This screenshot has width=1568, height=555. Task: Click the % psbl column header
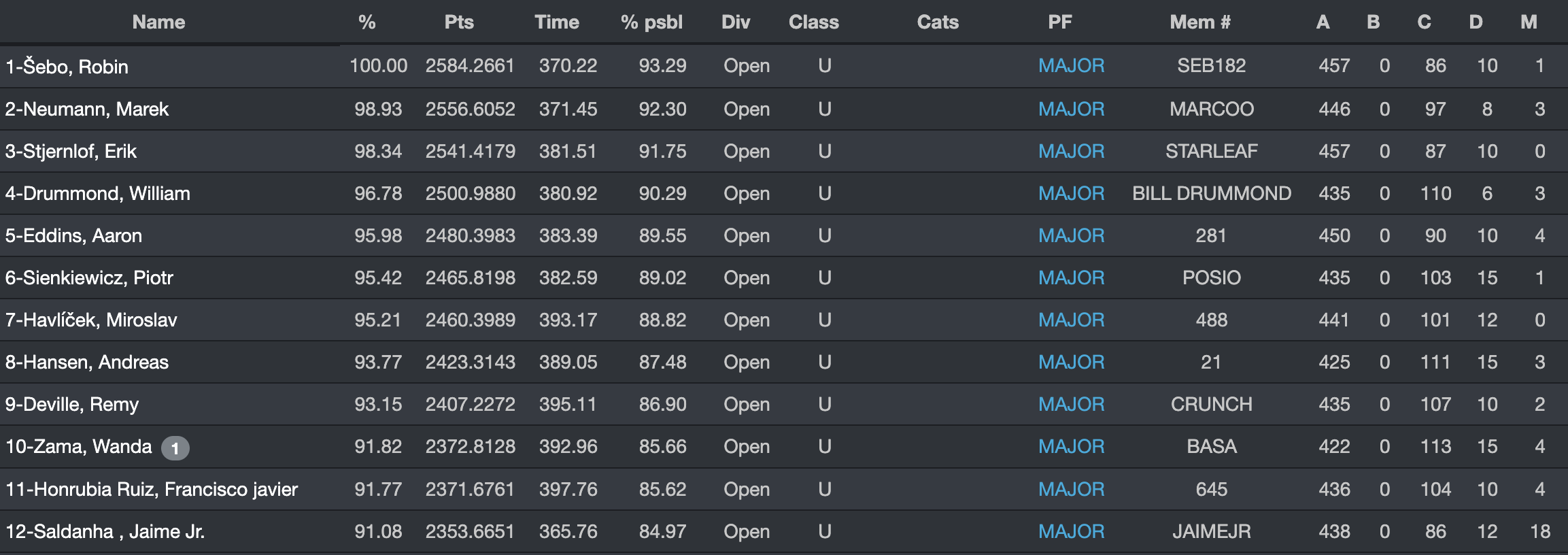coord(651,22)
